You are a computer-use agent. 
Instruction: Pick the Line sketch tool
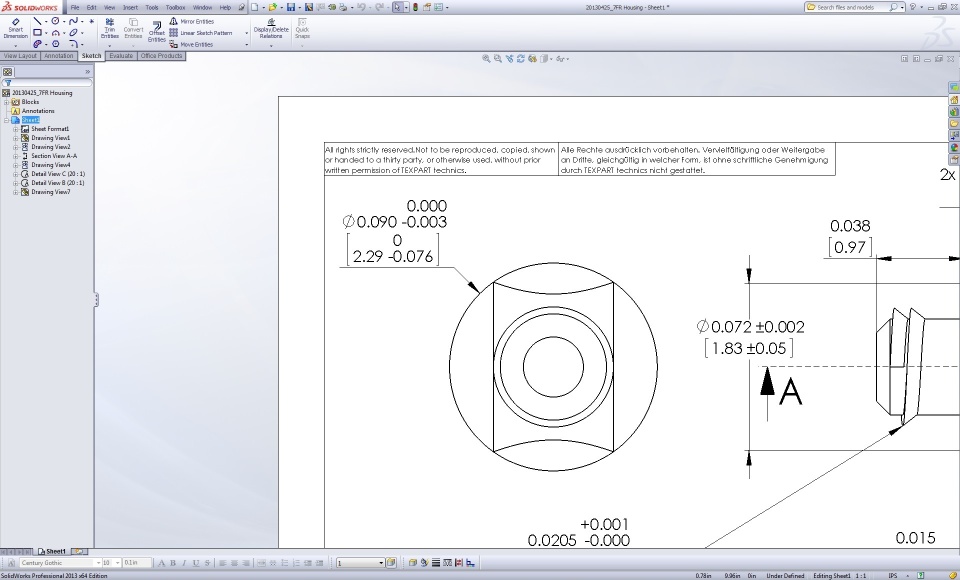37,21
